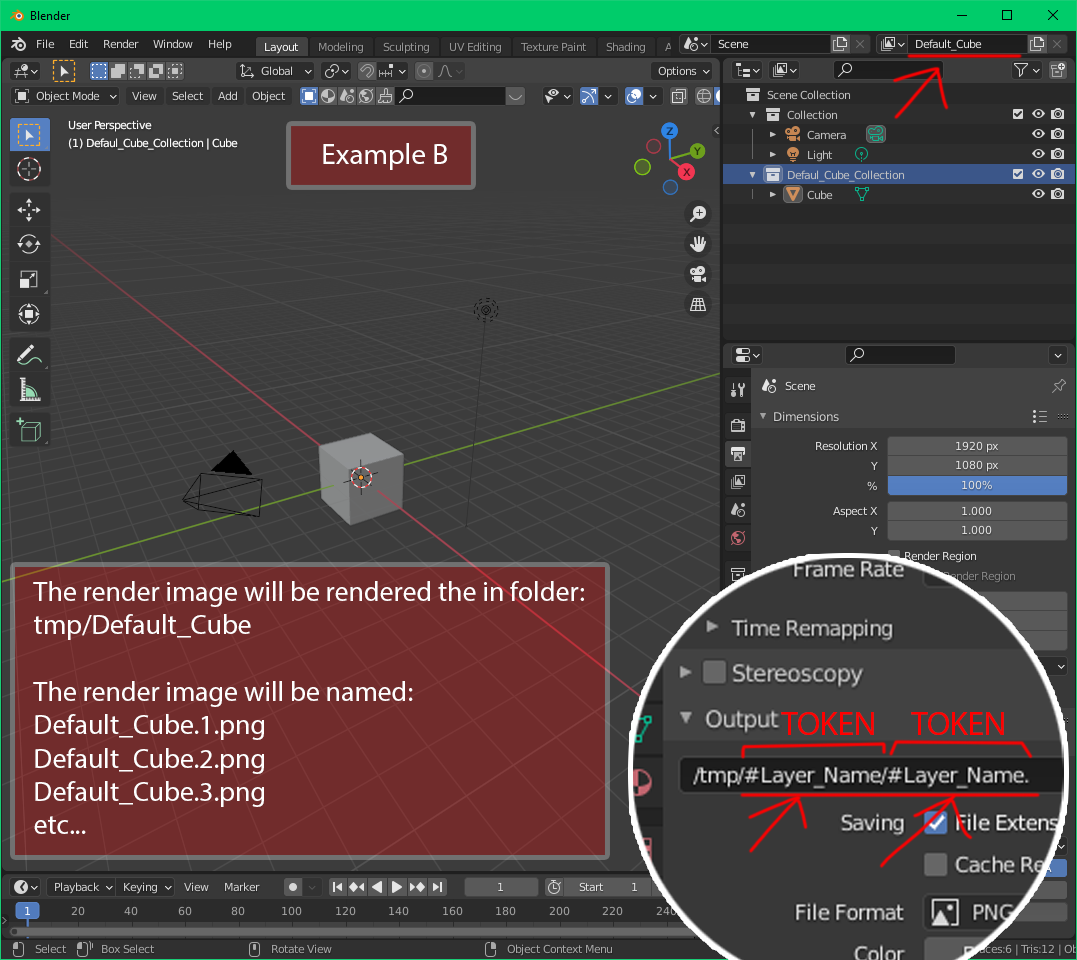The height and width of the screenshot is (960, 1077).
Task: Open the World properties tab icon
Action: coord(738,538)
